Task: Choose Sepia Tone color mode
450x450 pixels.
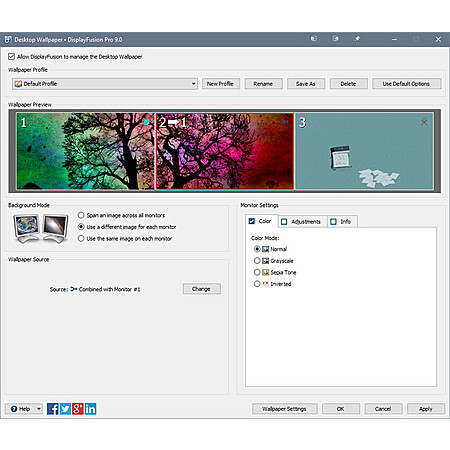Action: click(257, 272)
